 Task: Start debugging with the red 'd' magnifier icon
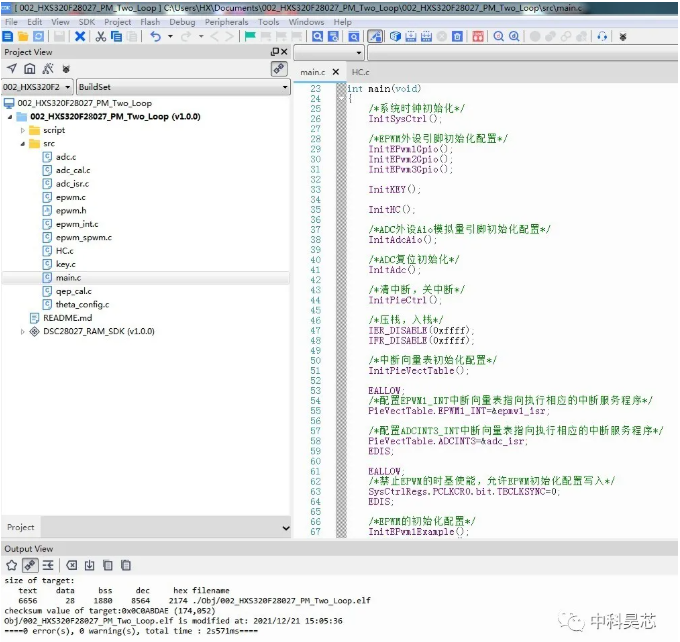(x=499, y=36)
